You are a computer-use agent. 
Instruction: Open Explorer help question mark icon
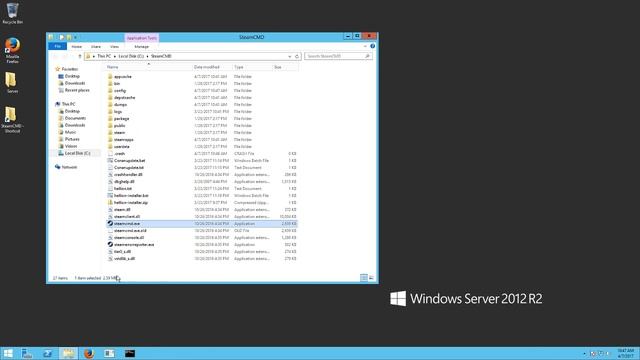(x=372, y=47)
